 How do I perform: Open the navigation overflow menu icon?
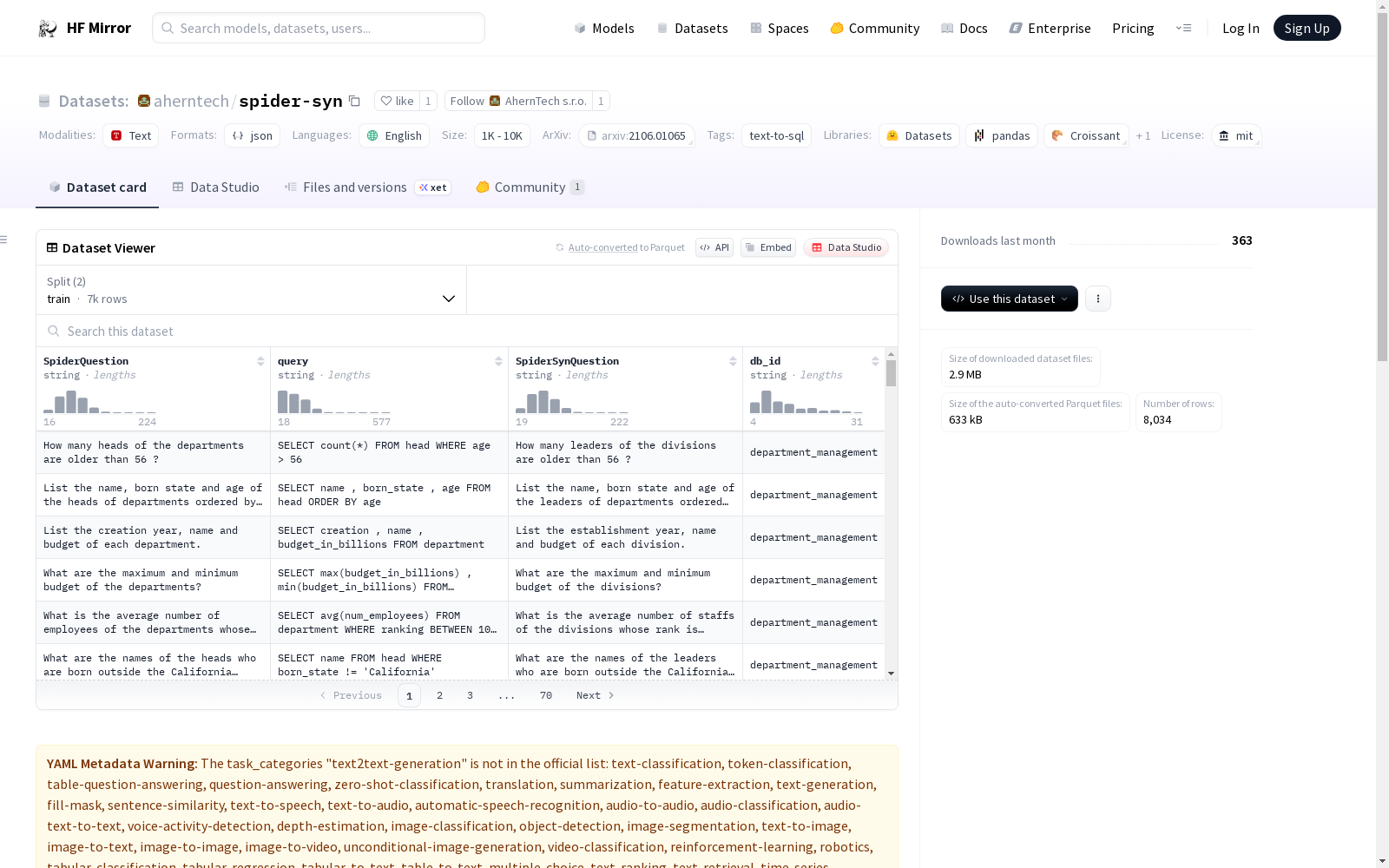tap(1183, 28)
